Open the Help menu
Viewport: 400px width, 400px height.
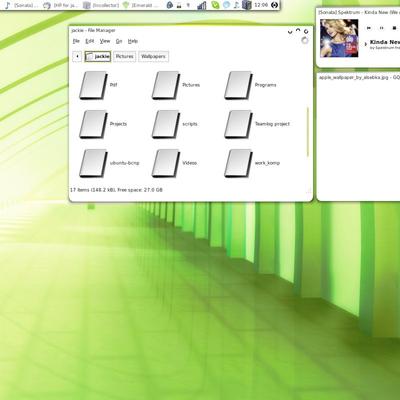coord(133,41)
